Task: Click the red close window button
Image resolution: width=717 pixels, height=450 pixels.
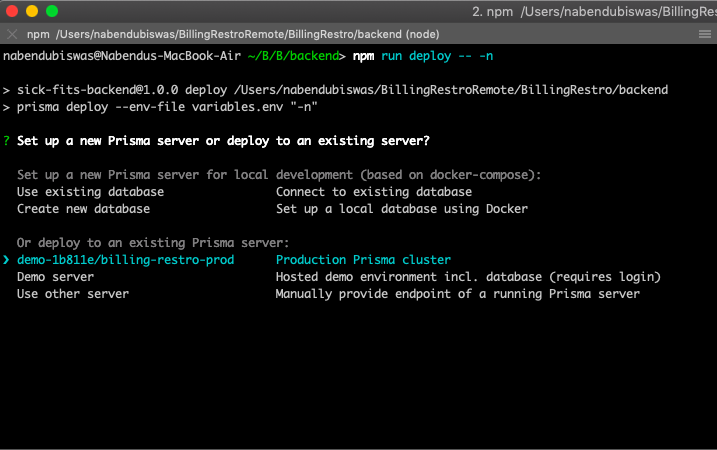Action: click(12, 11)
